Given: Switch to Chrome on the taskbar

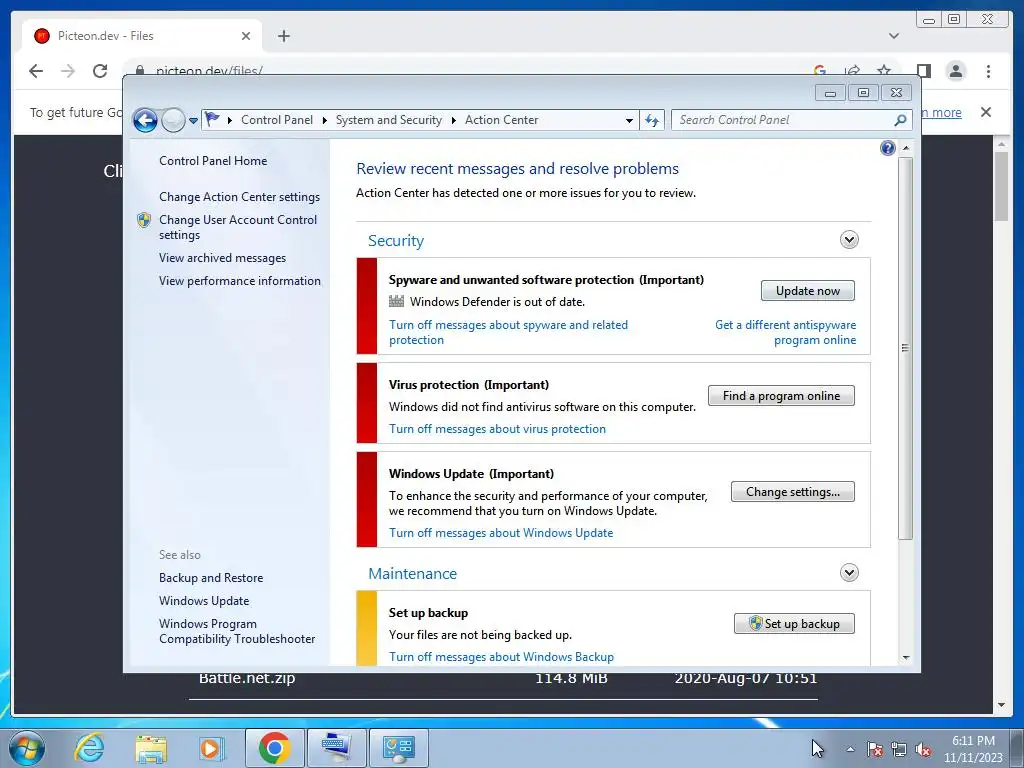Looking at the screenshot, I should pyautogui.click(x=274, y=748).
